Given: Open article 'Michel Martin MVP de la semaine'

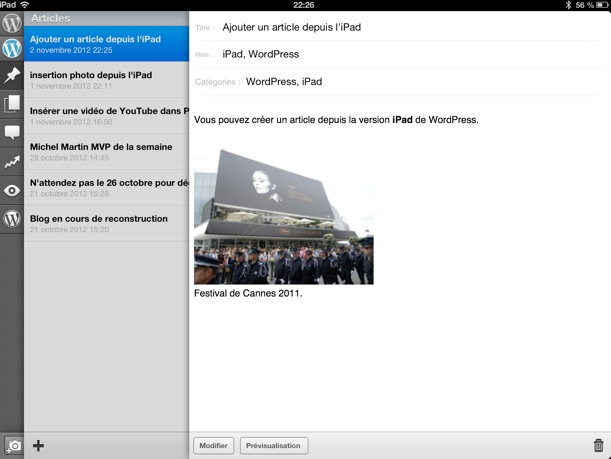Looking at the screenshot, I should (x=106, y=152).
